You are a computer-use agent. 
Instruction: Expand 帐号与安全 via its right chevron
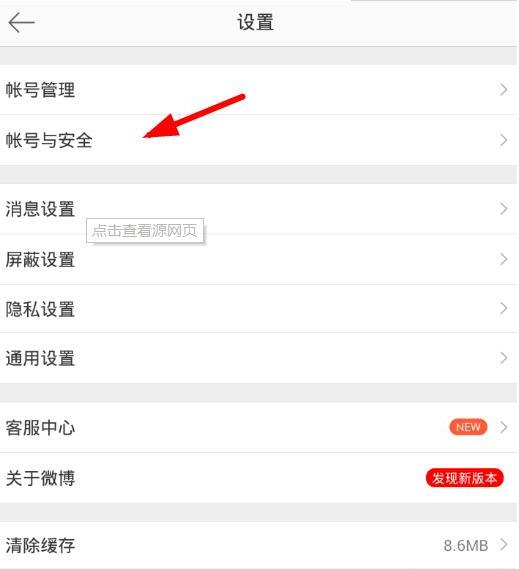(x=503, y=140)
